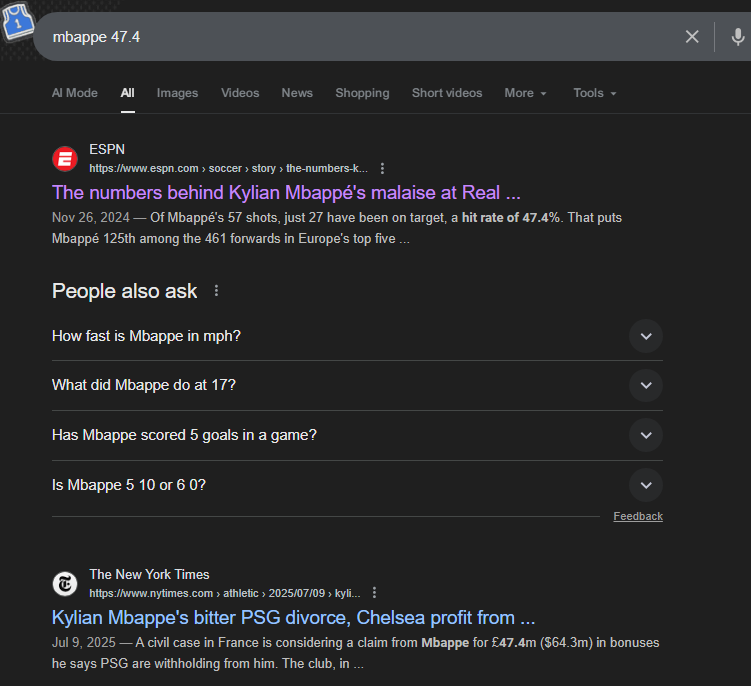Click the 'Nov 26, 2024' date text
751x686 pixels.
click(91, 217)
